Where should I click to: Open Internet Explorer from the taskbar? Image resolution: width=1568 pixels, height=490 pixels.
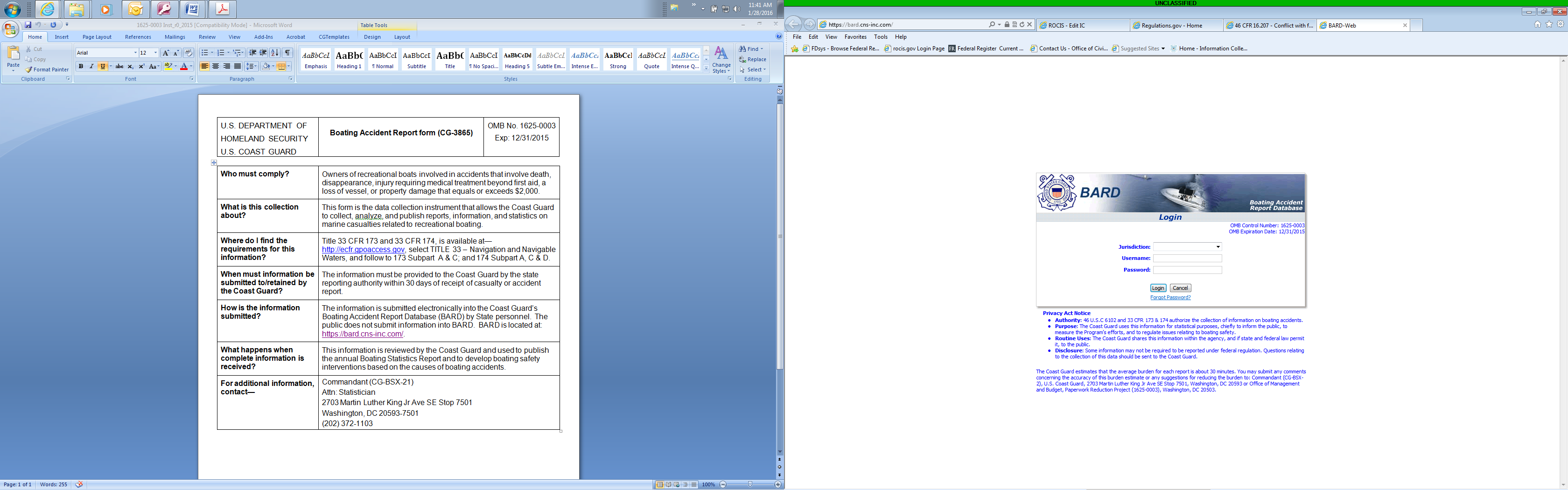click(x=47, y=9)
